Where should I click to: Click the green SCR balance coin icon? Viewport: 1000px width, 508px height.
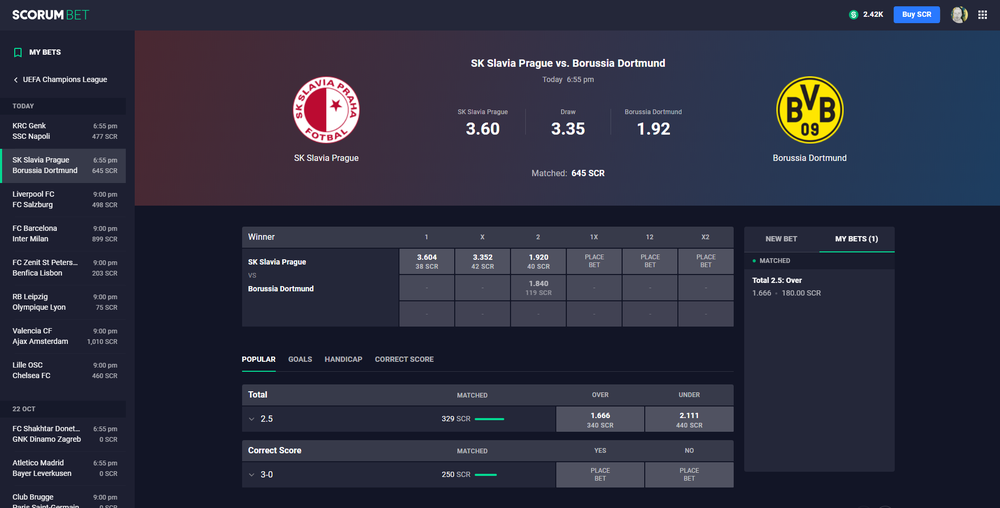tap(853, 15)
